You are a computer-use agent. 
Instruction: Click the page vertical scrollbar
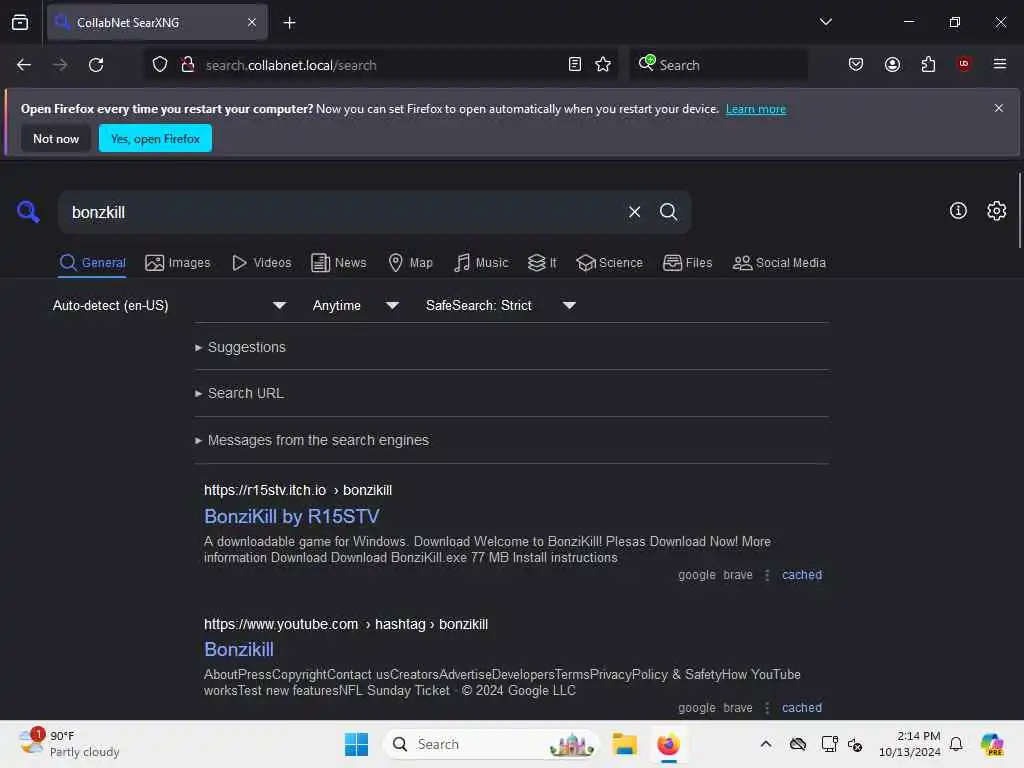(1019, 210)
